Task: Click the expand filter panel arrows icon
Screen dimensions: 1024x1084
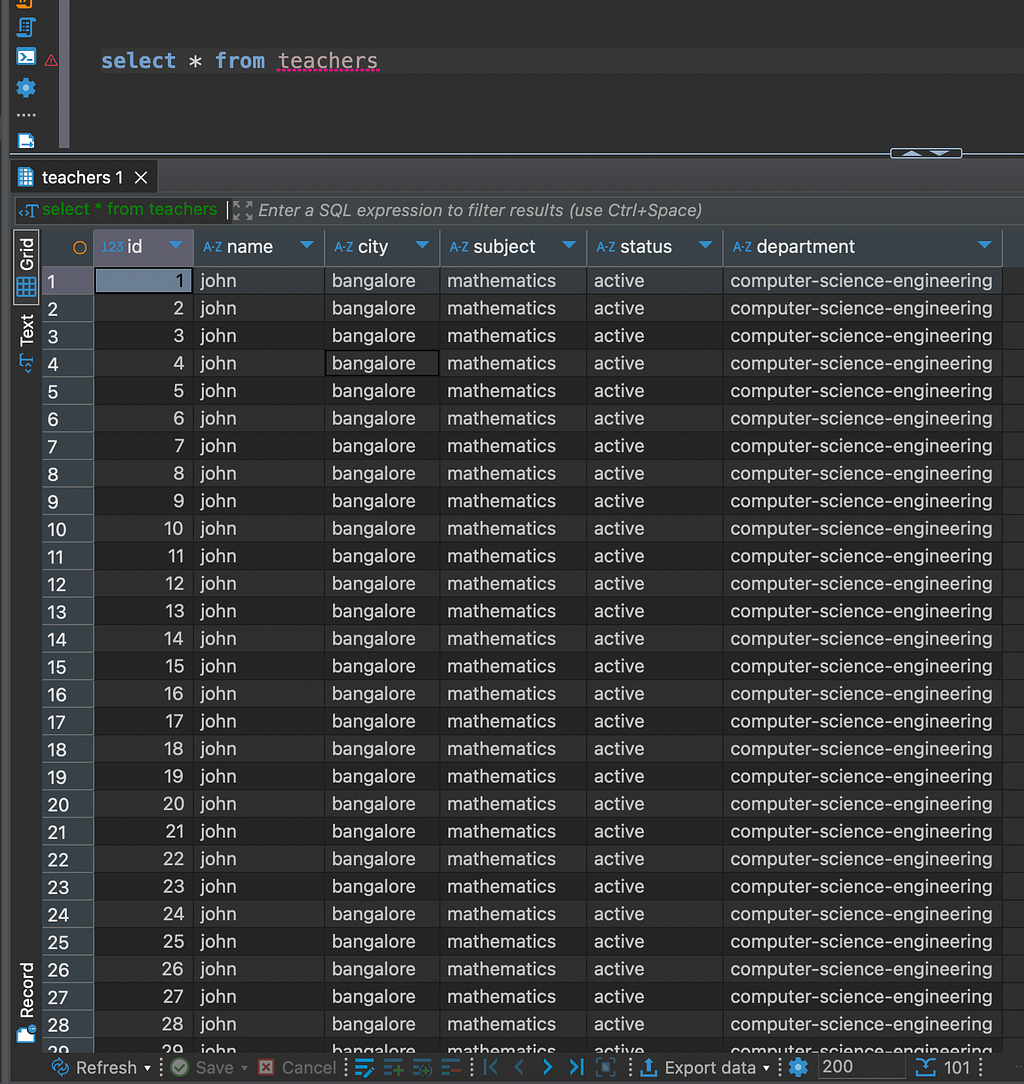Action: tap(243, 210)
